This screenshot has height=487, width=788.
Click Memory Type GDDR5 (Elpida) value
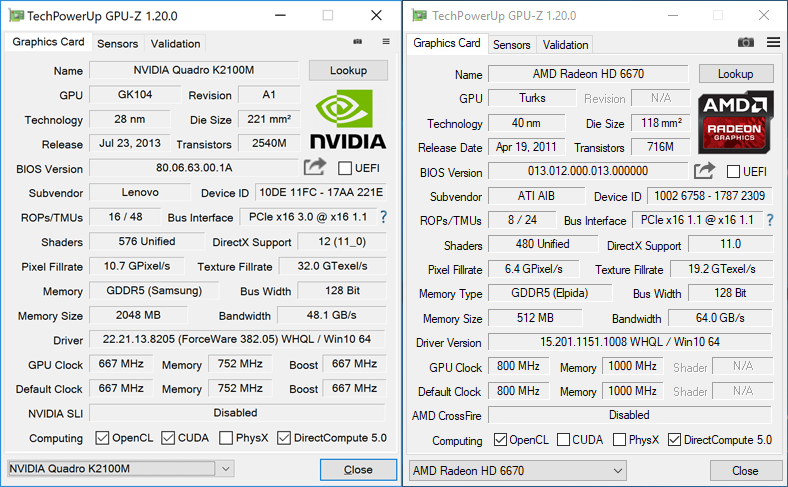[550, 293]
